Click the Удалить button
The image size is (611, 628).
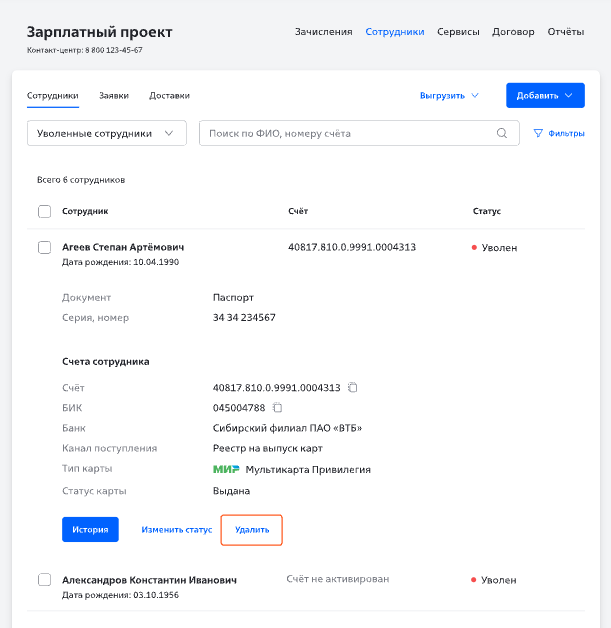pos(252,529)
